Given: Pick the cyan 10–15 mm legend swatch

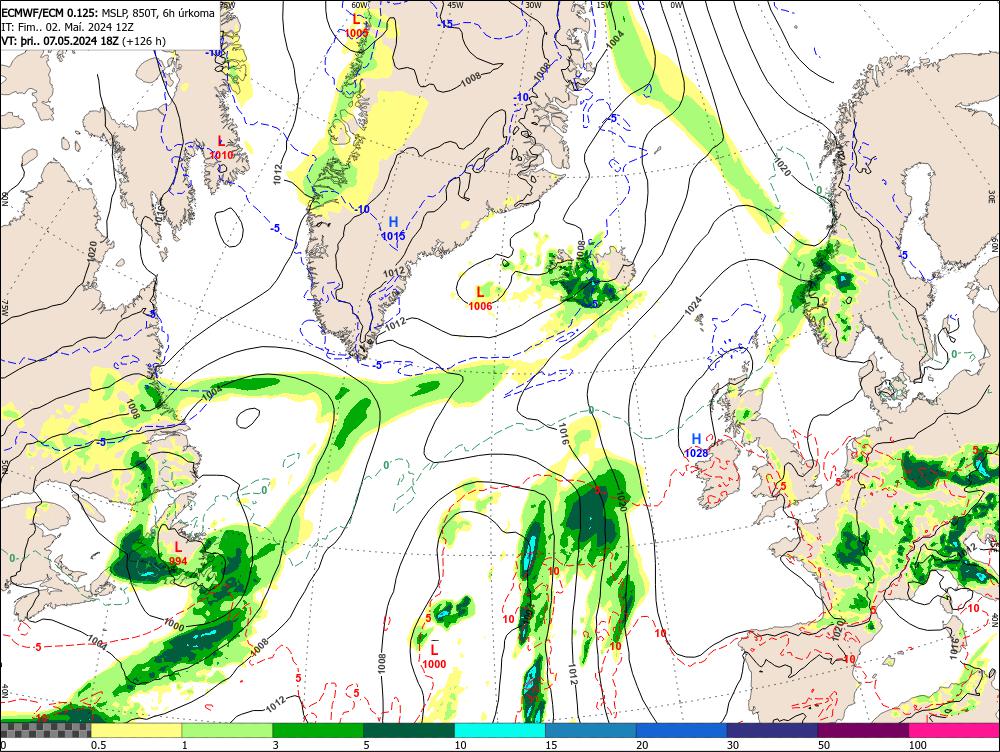Looking at the screenshot, I should (499, 730).
